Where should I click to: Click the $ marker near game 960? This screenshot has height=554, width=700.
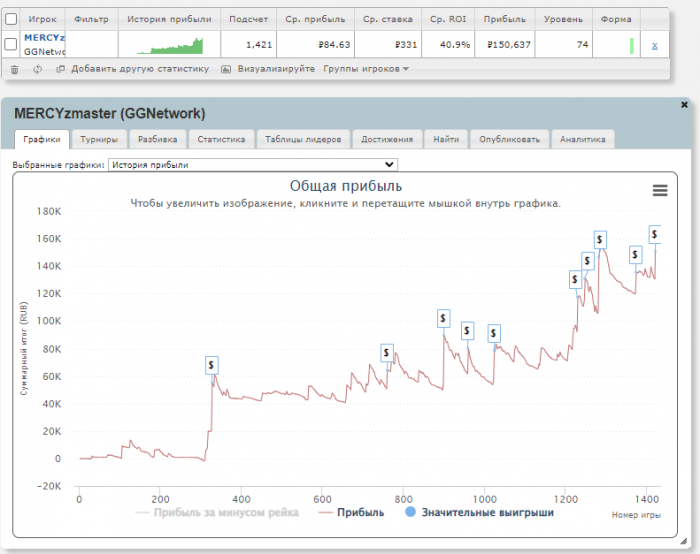point(467,331)
